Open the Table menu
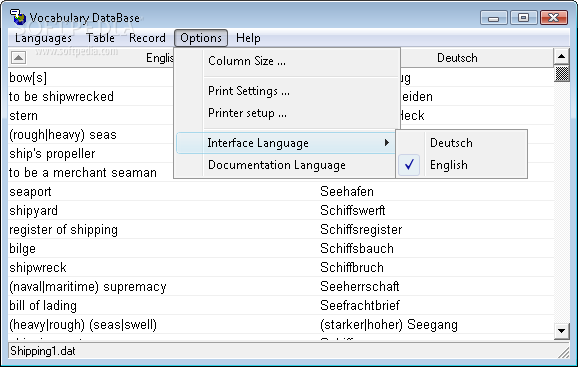 point(100,38)
